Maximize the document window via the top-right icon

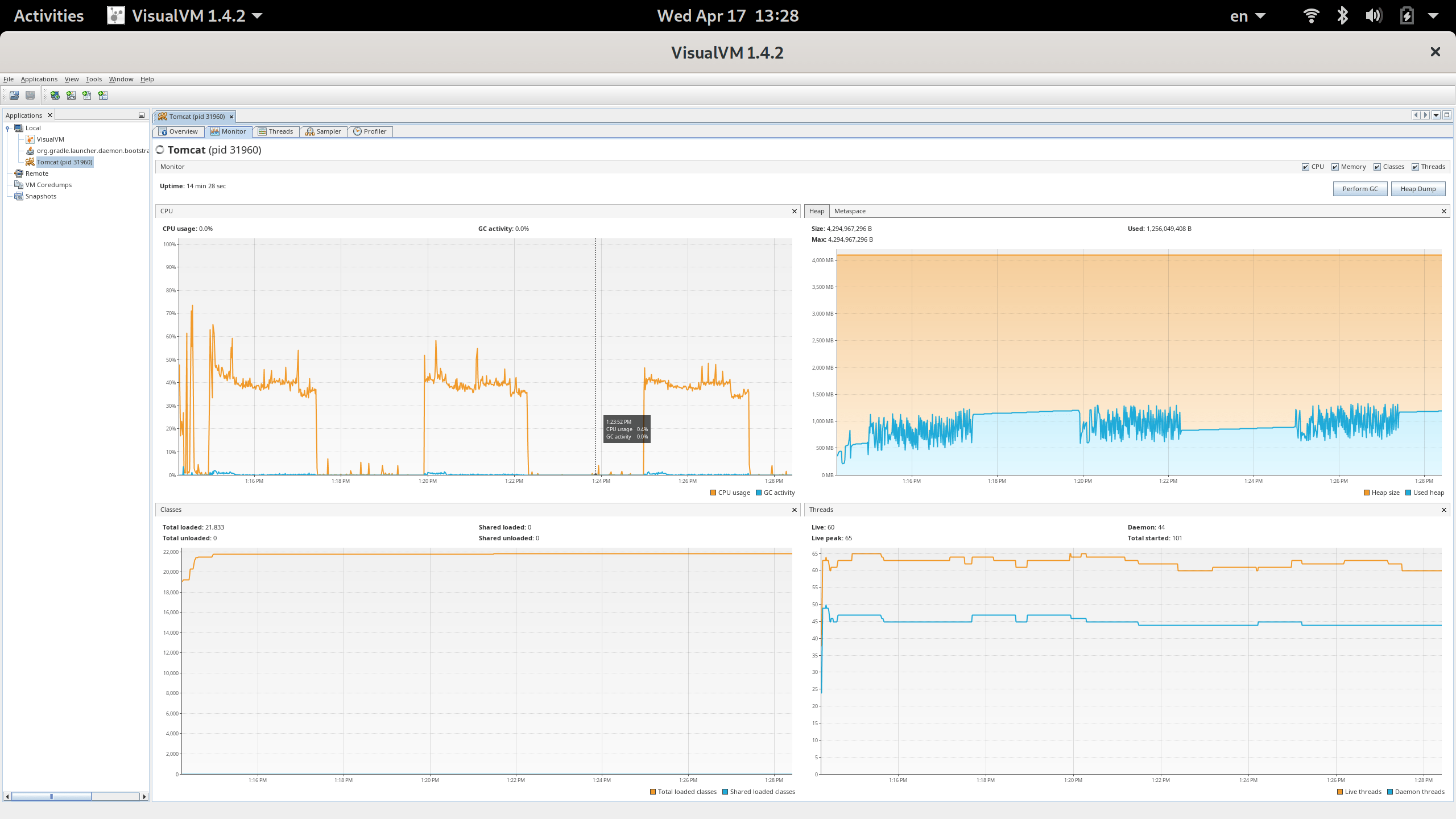click(x=1447, y=115)
